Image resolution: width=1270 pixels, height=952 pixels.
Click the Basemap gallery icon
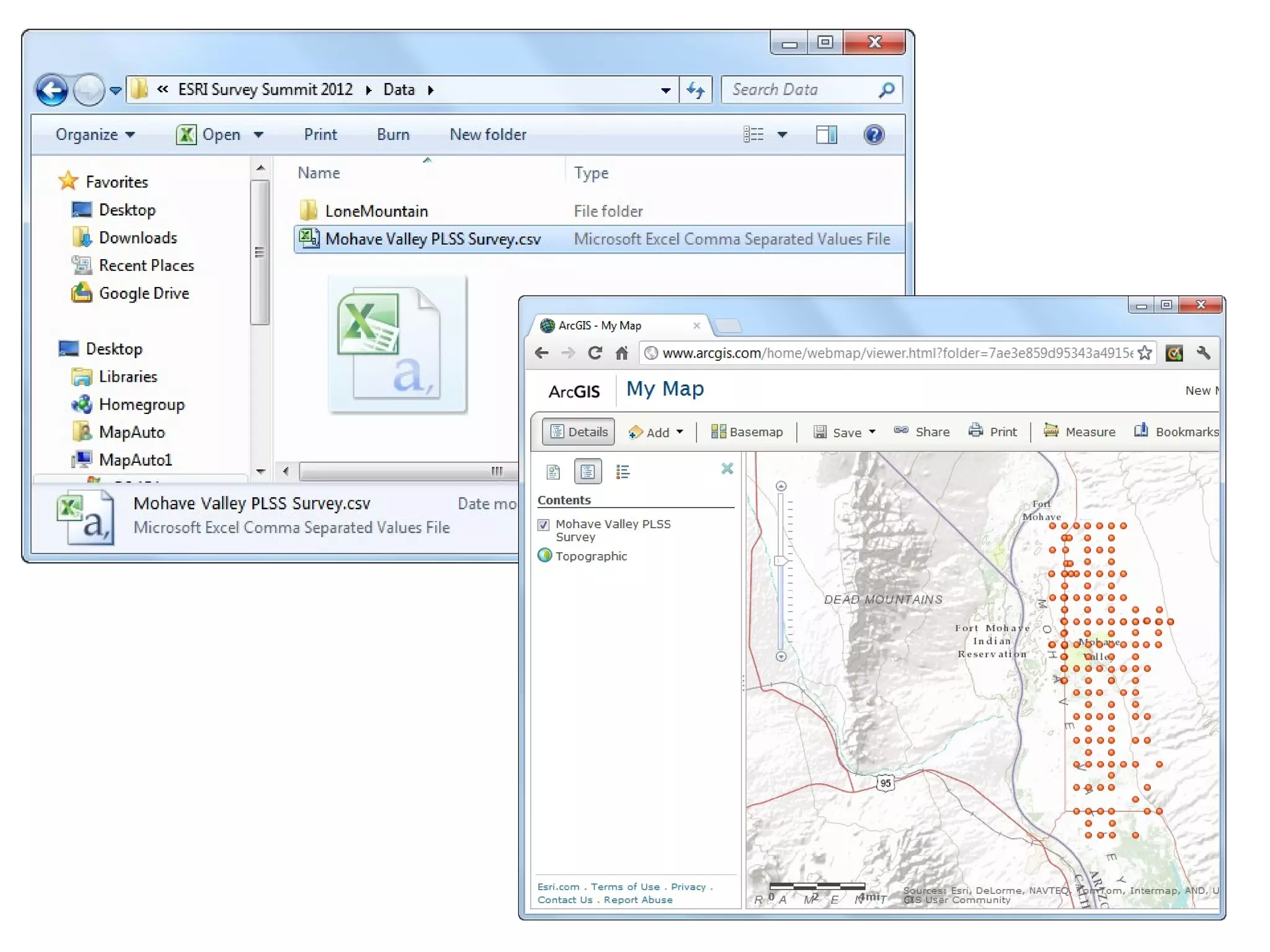718,431
